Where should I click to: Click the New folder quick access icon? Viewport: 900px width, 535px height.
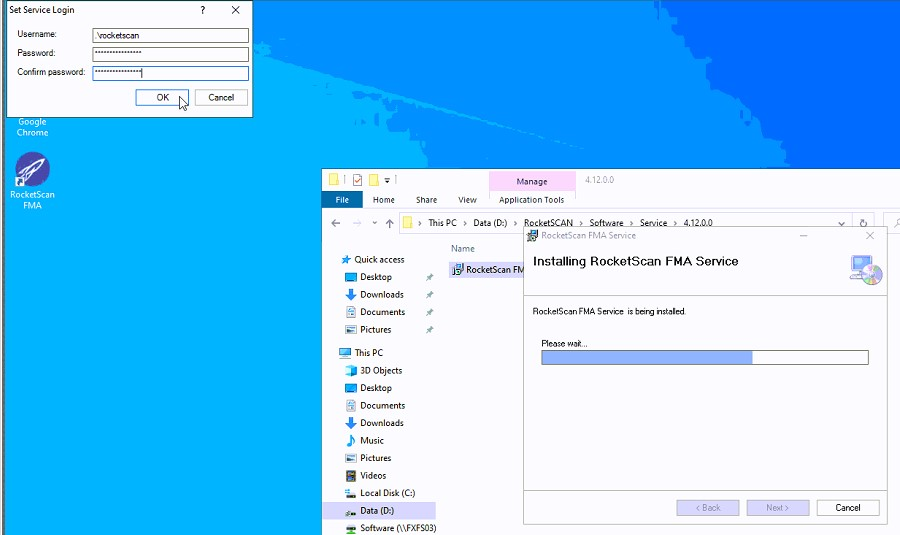click(x=374, y=180)
